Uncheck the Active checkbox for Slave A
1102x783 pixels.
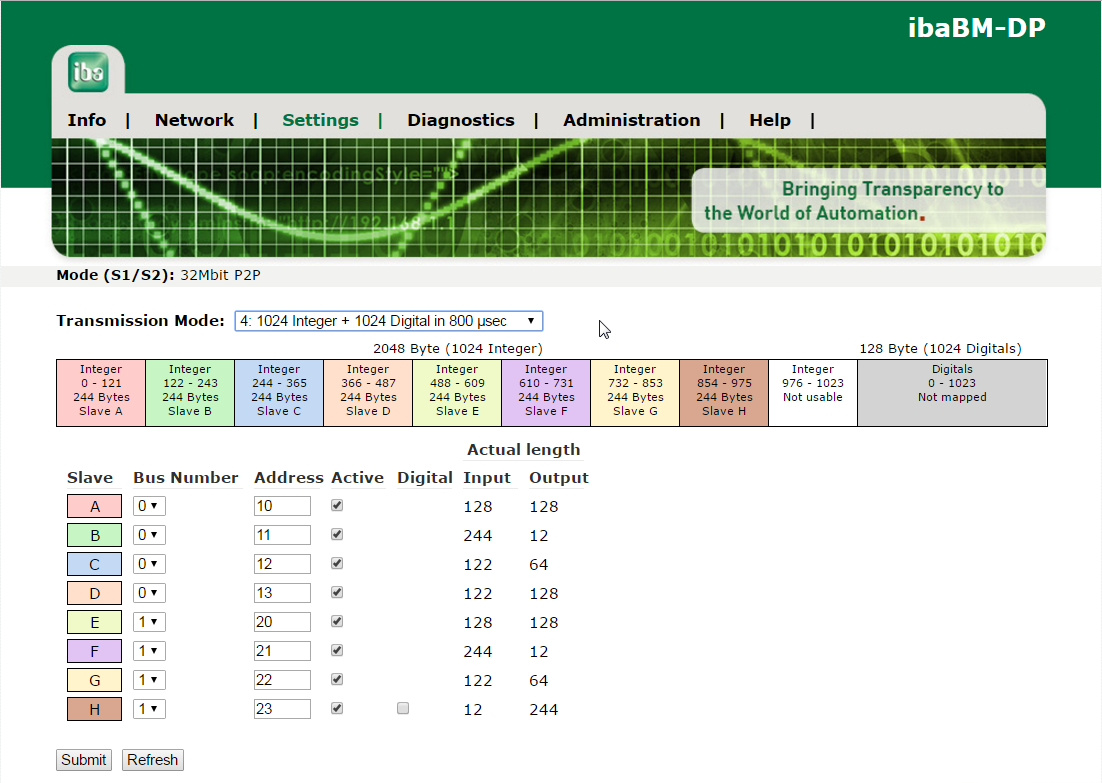[x=337, y=506]
